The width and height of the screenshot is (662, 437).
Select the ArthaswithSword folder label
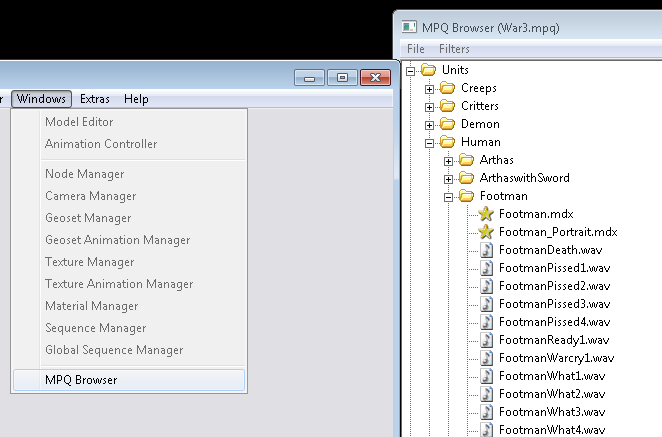pos(524,178)
